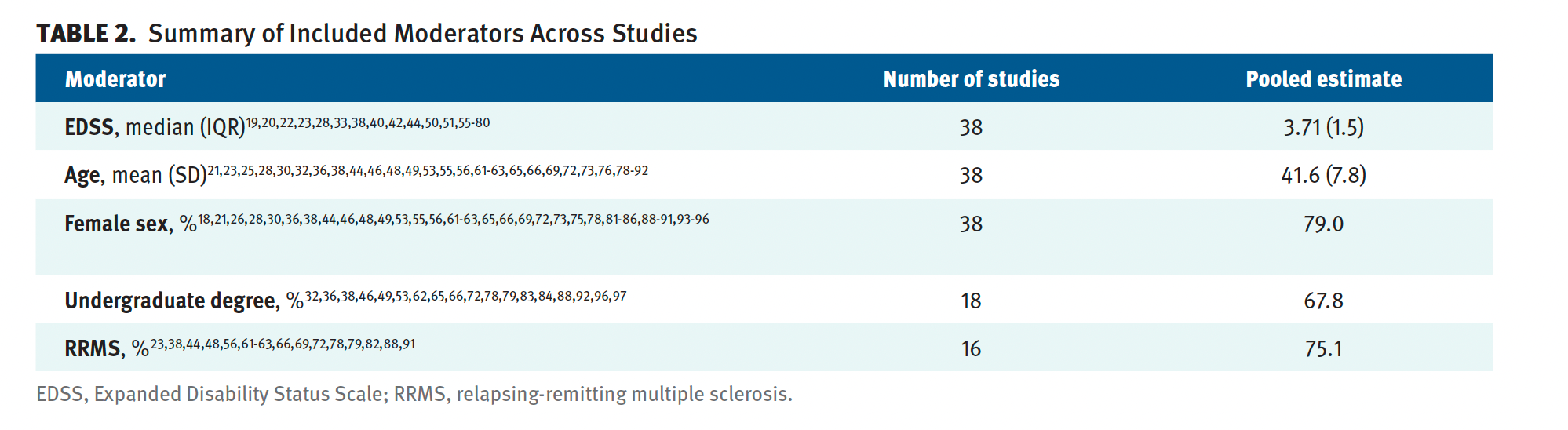This screenshot has height=430, width=1568.
Task: Click the Age mean (SD) row label
Action: pyautogui.click(x=136, y=175)
